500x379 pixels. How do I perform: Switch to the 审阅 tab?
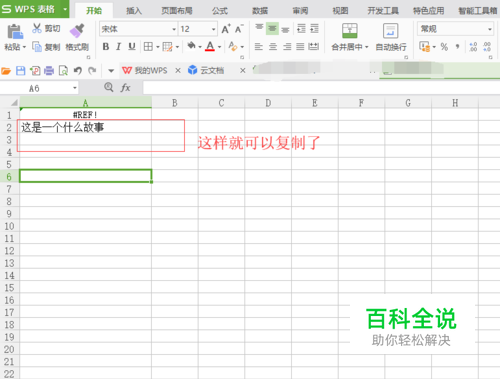pyautogui.click(x=300, y=11)
